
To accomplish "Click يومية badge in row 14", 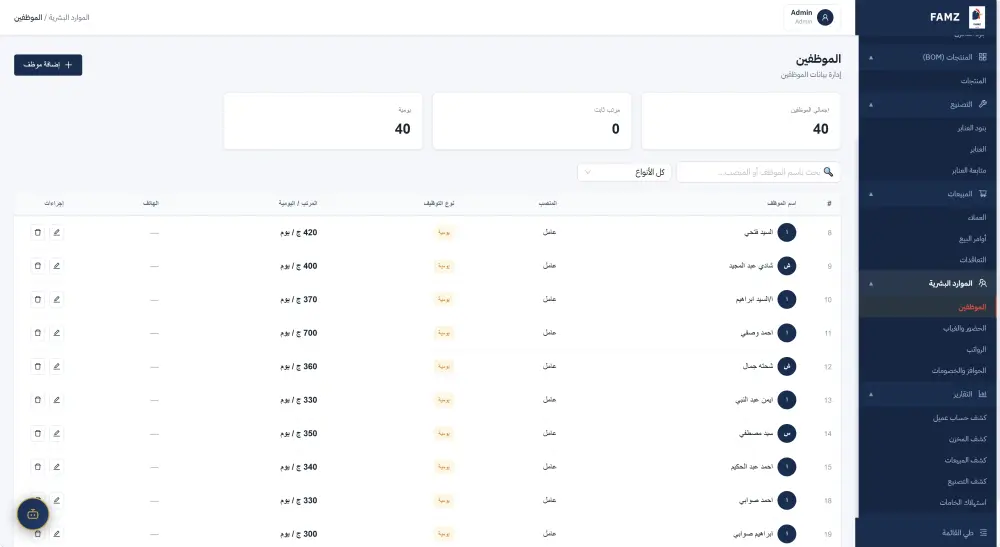I will pos(444,434).
